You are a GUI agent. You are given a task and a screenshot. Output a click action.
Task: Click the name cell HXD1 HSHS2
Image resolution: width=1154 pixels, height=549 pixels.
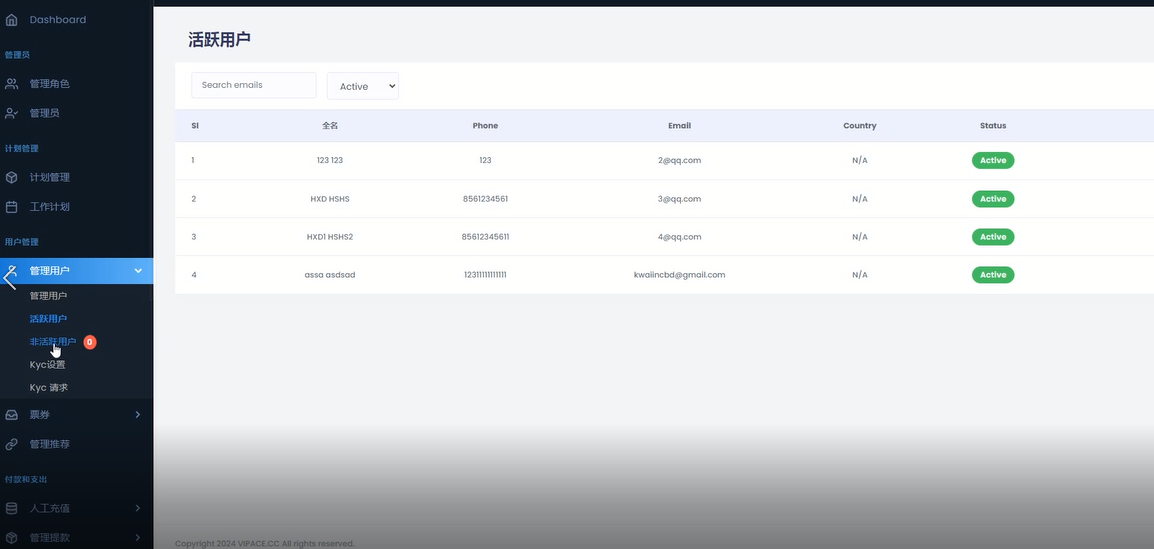[330, 237]
